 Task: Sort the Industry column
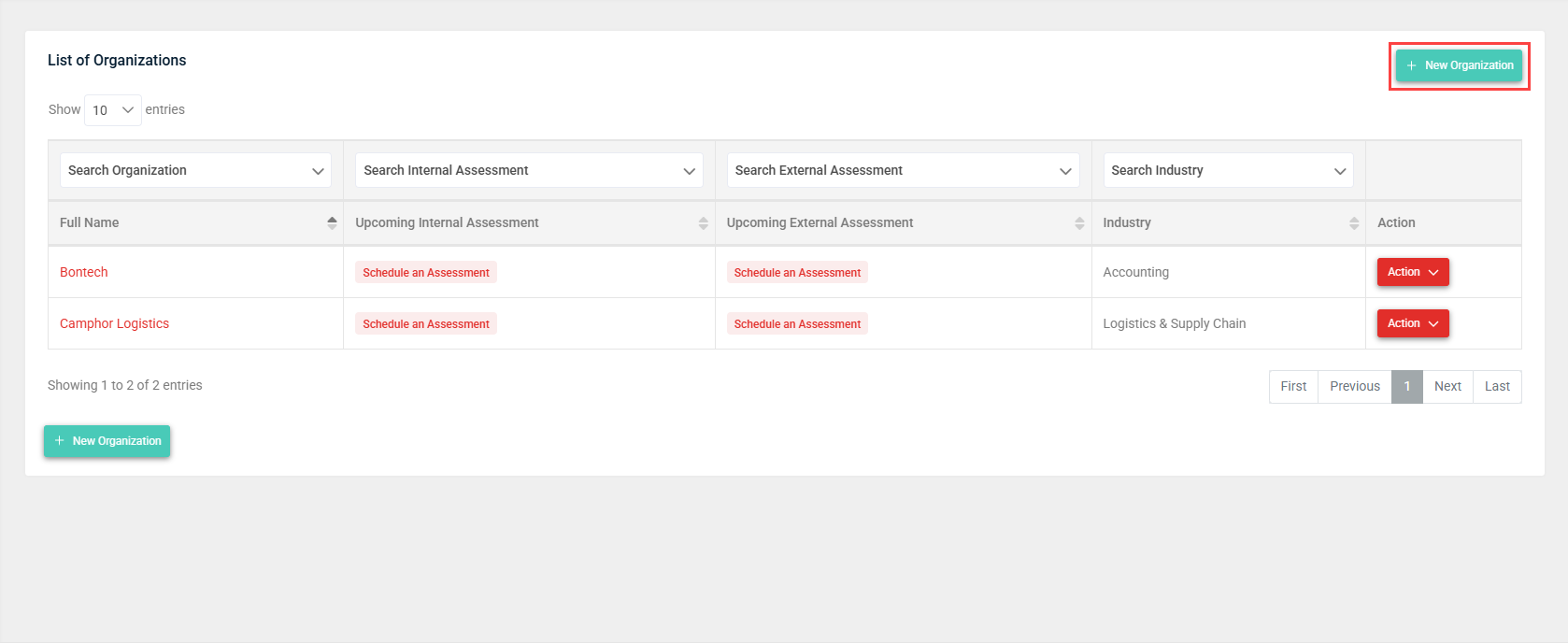coord(1354,222)
